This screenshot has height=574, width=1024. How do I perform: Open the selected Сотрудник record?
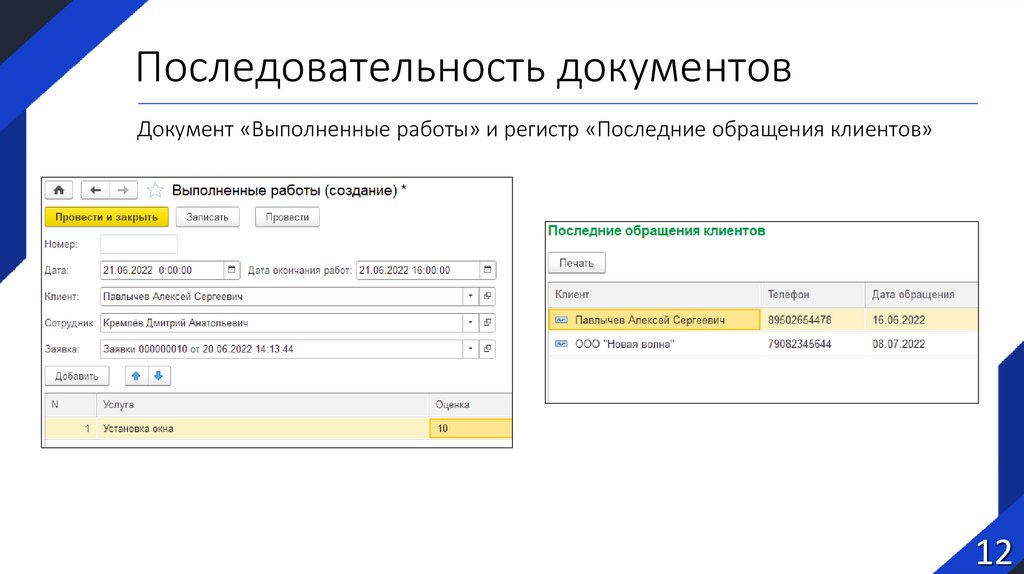pos(487,323)
